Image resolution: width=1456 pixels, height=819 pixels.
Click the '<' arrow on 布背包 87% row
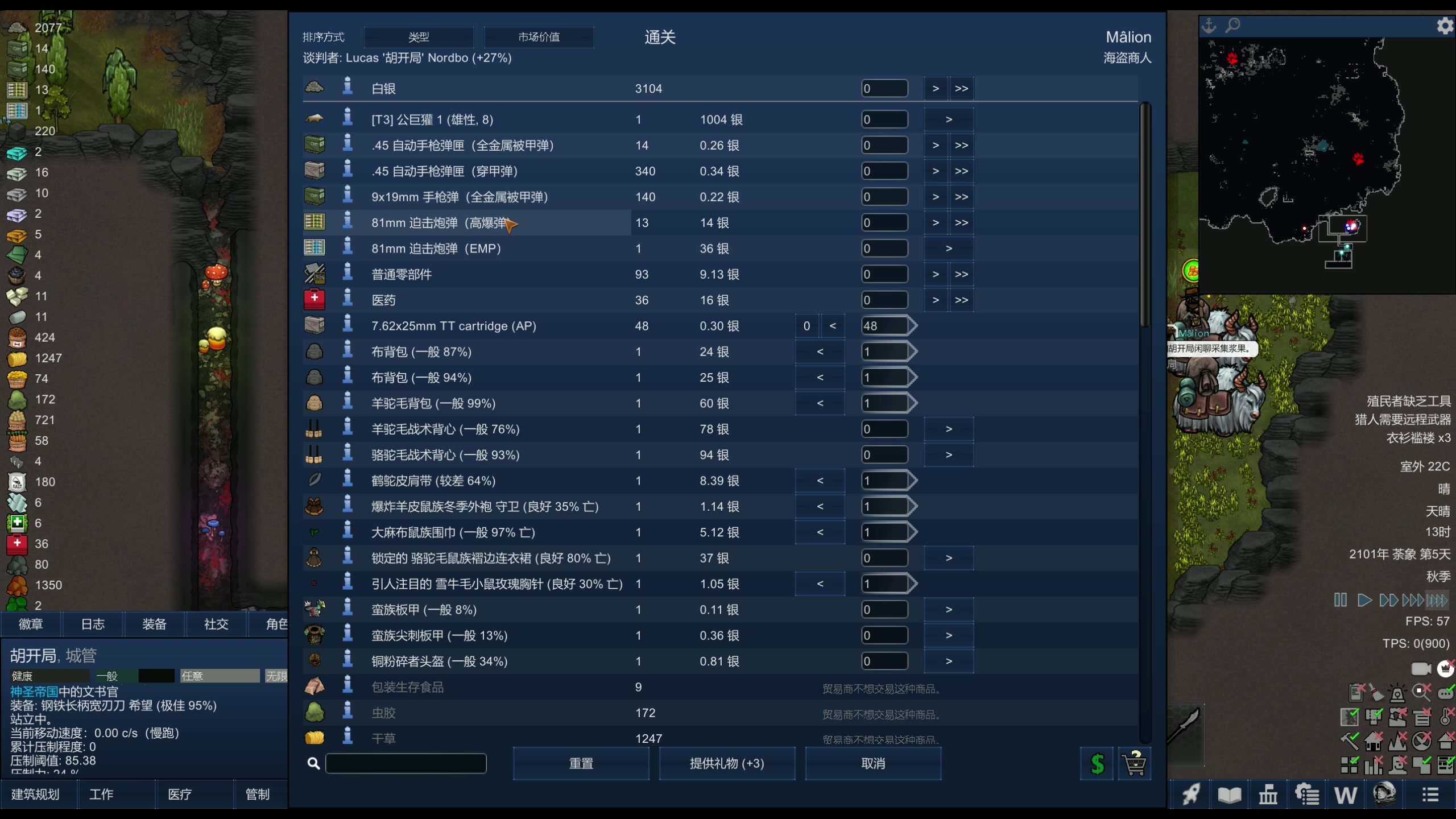[820, 351]
